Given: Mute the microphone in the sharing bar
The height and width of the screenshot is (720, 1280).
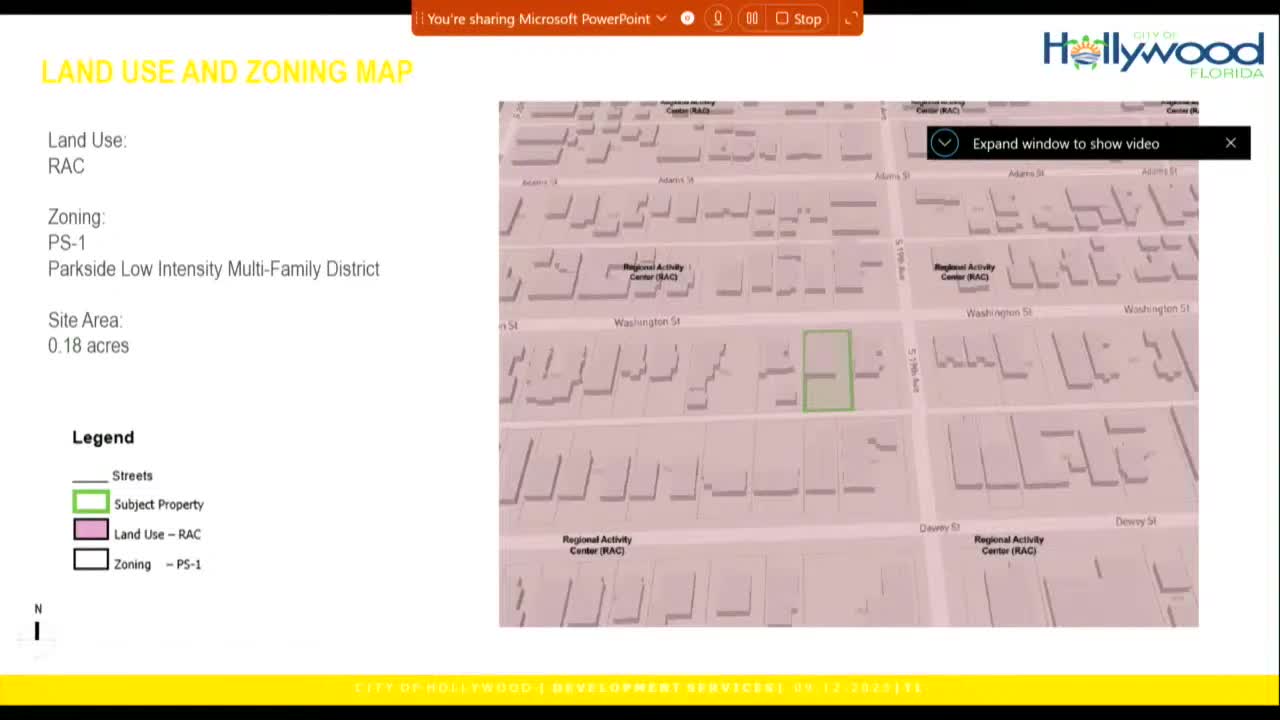Looking at the screenshot, I should [x=717, y=18].
